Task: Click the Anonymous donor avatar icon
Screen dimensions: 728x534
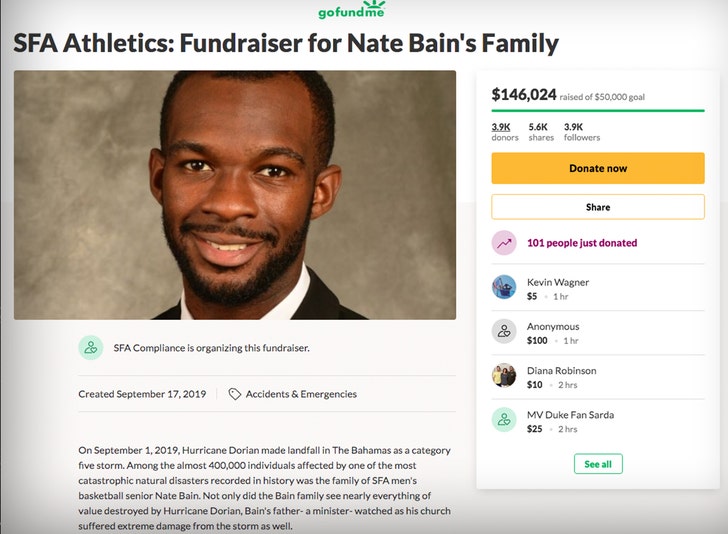Action: (504, 332)
